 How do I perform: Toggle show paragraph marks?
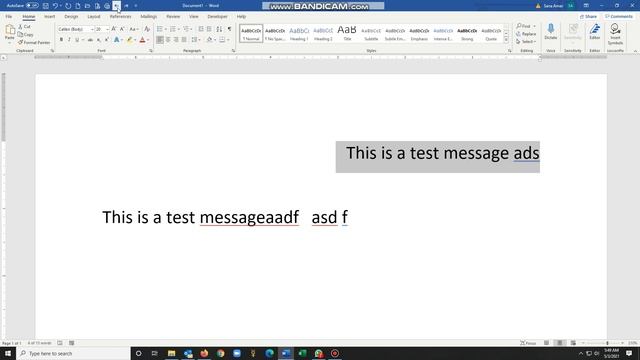point(229,29)
